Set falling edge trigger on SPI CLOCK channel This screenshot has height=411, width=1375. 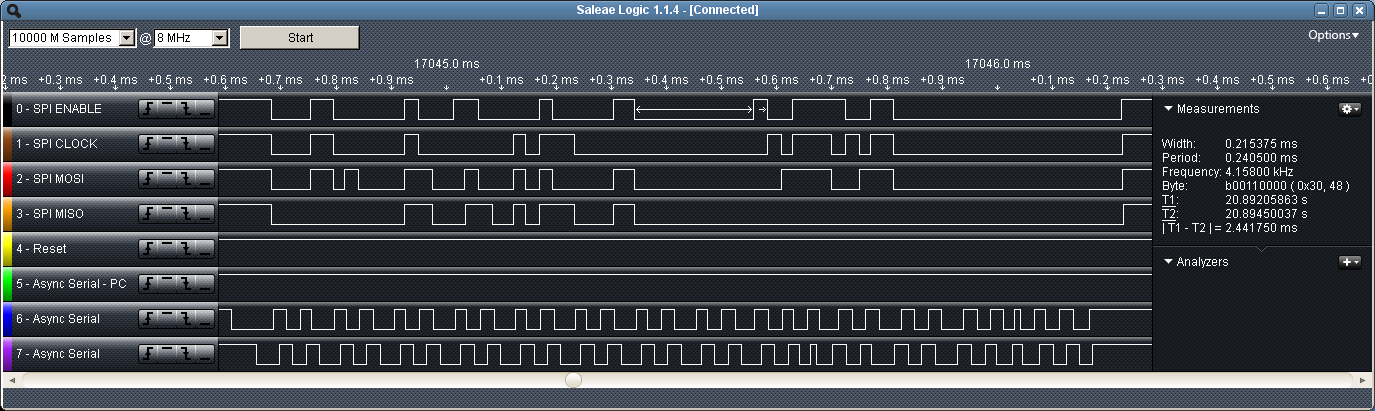pyautogui.click(x=186, y=144)
